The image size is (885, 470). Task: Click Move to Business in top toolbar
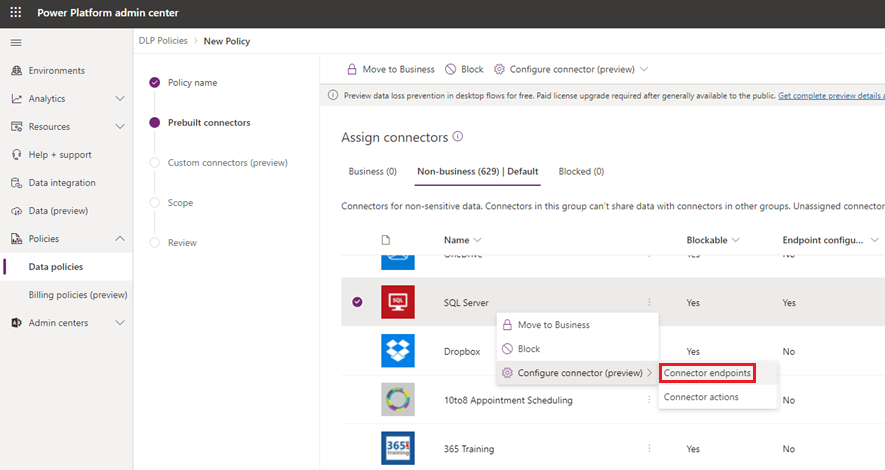391,69
